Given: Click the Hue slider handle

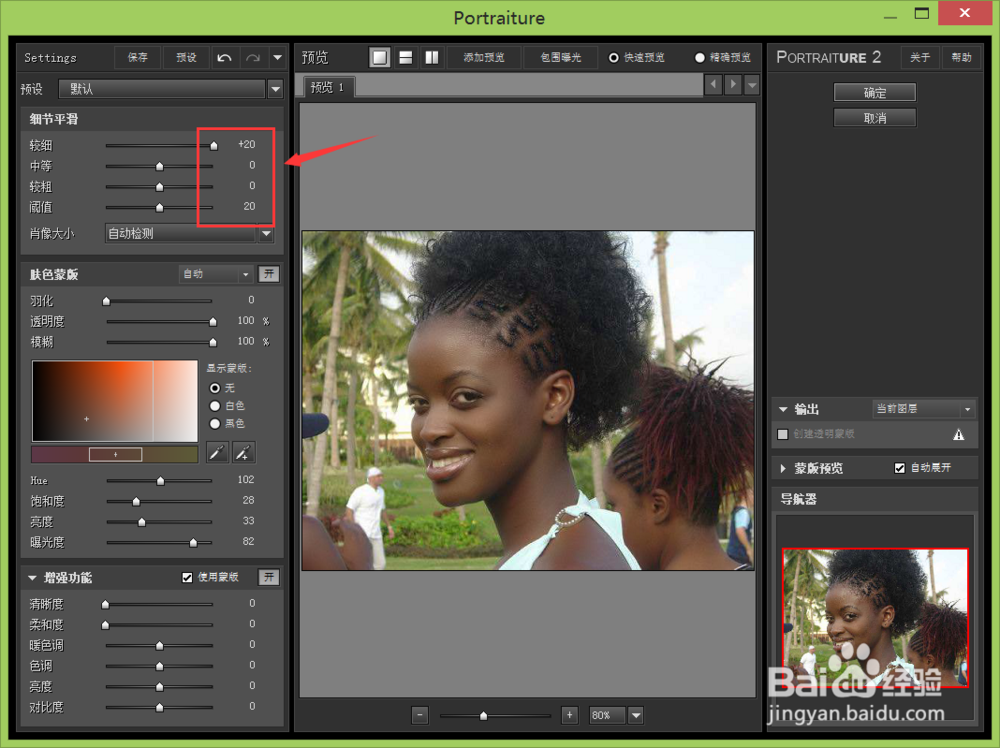Looking at the screenshot, I should [161, 481].
